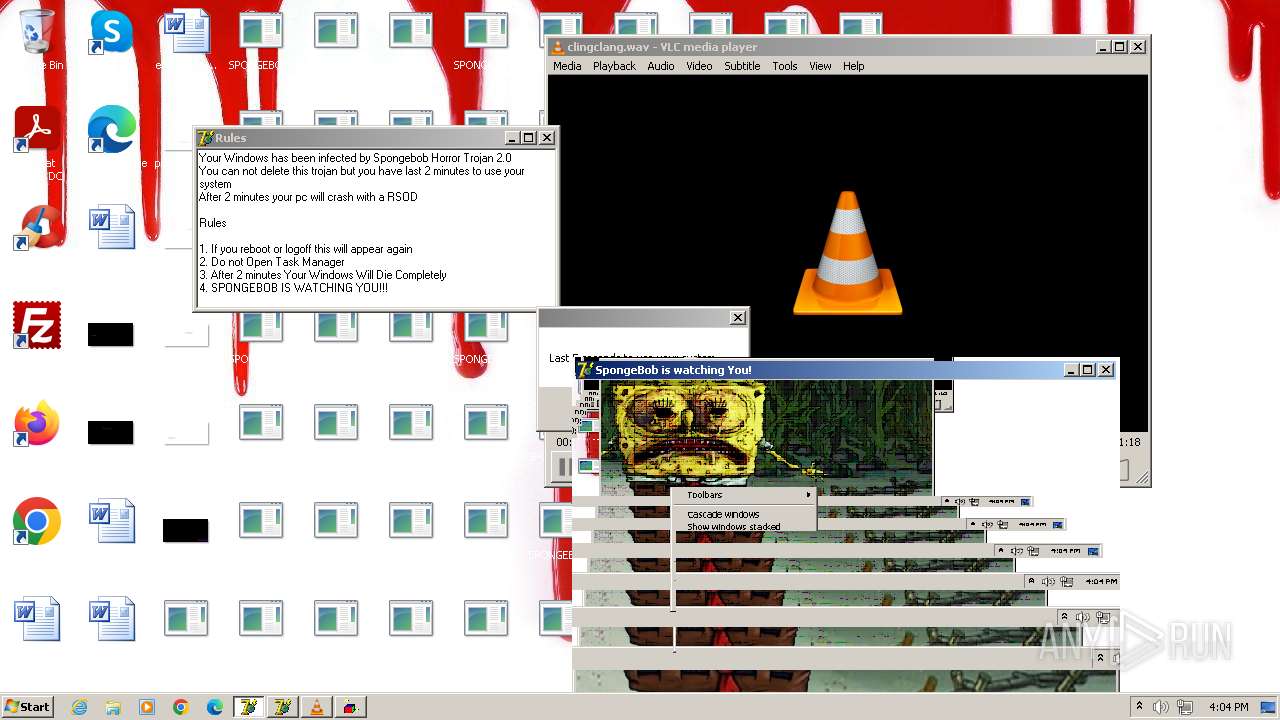Click the Start button

click(27, 706)
